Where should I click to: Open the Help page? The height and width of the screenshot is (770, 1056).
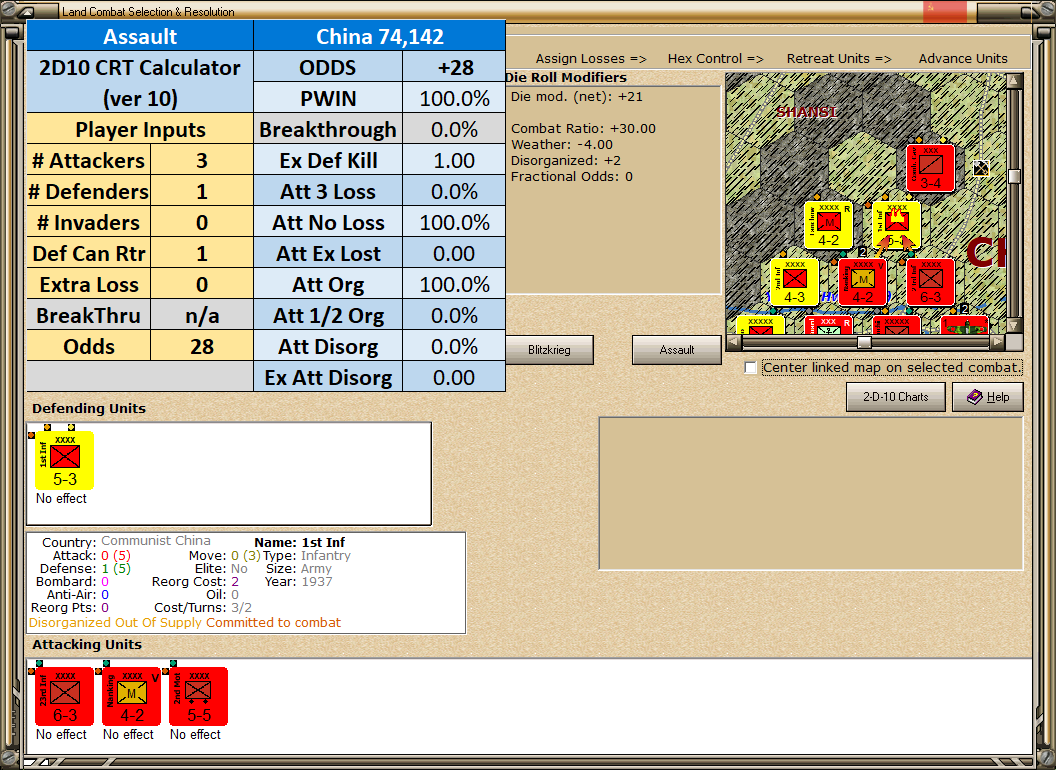988,397
